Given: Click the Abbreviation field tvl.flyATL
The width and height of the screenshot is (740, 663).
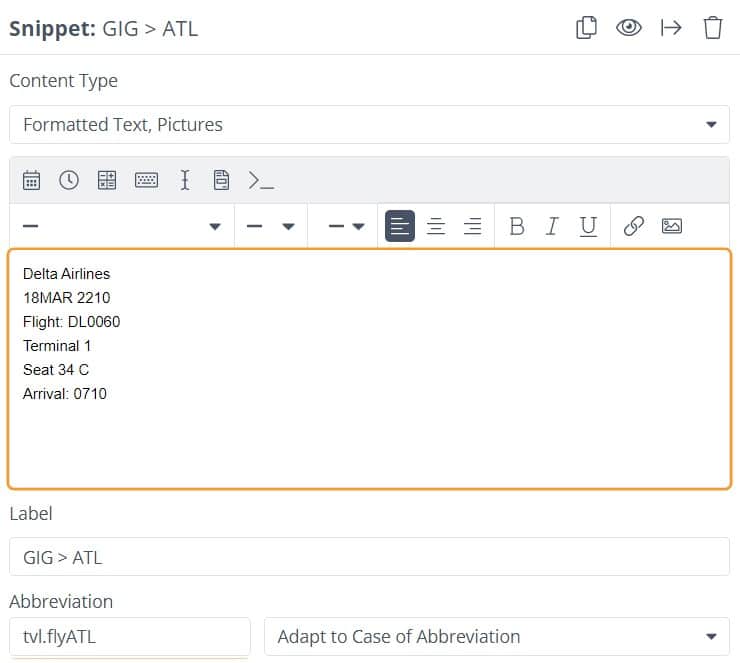Looking at the screenshot, I should 130,637.
